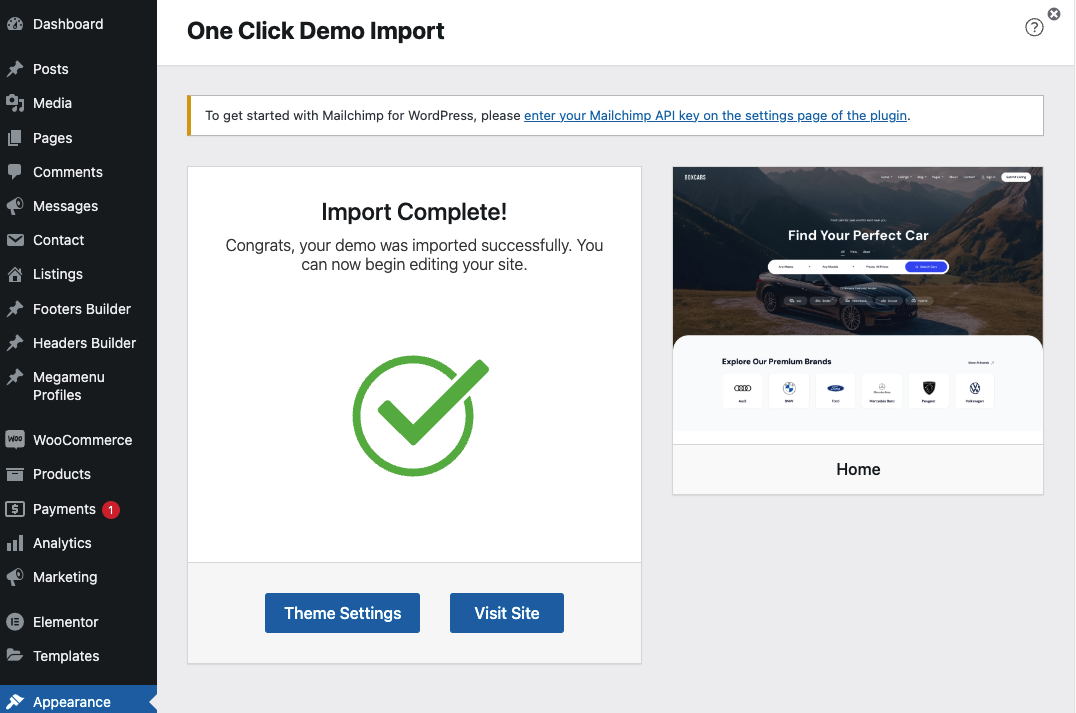The width and height of the screenshot is (1076, 713).
Task: Click the Media icon in sidebar
Action: (15, 103)
